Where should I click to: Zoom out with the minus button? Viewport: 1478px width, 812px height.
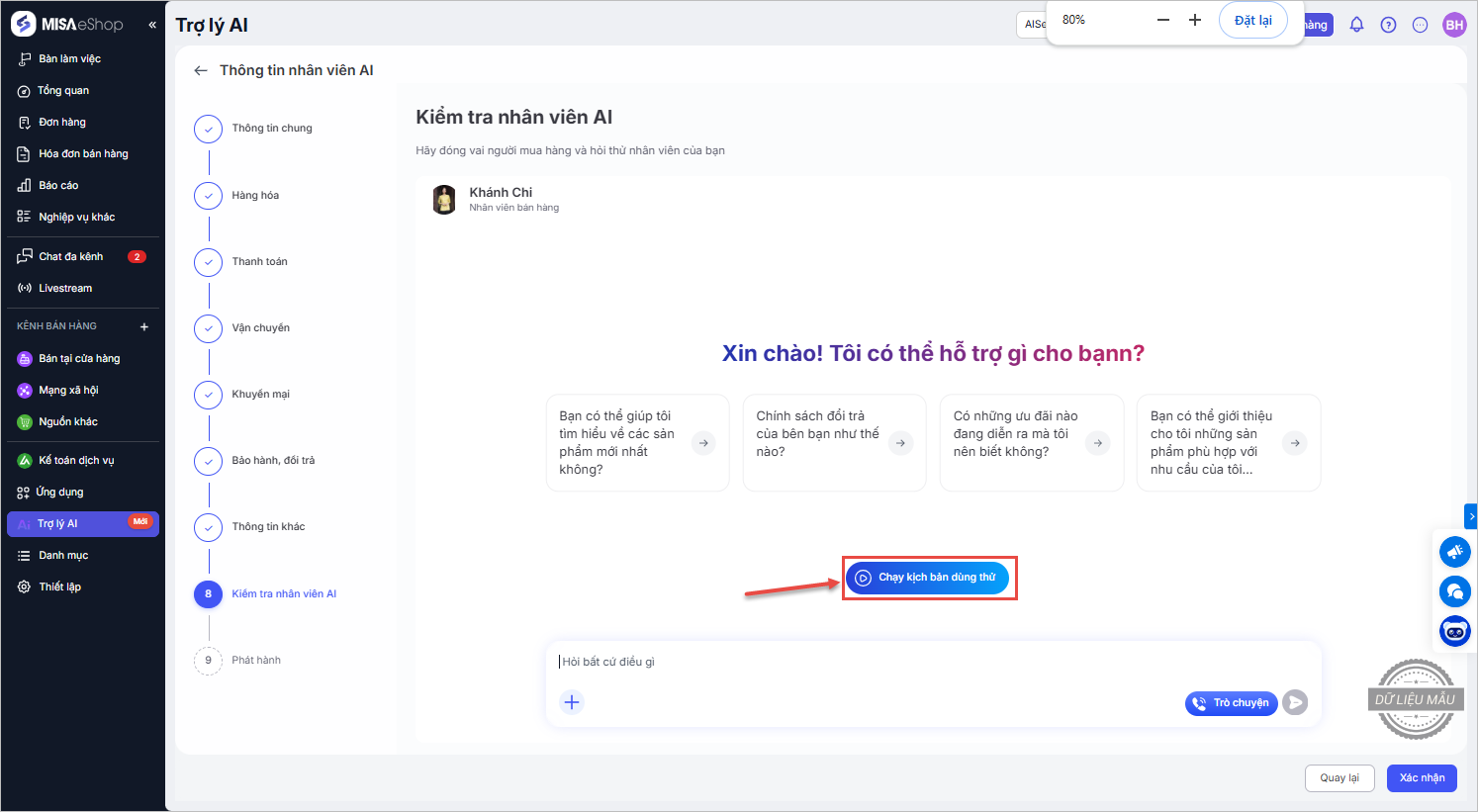click(1163, 20)
